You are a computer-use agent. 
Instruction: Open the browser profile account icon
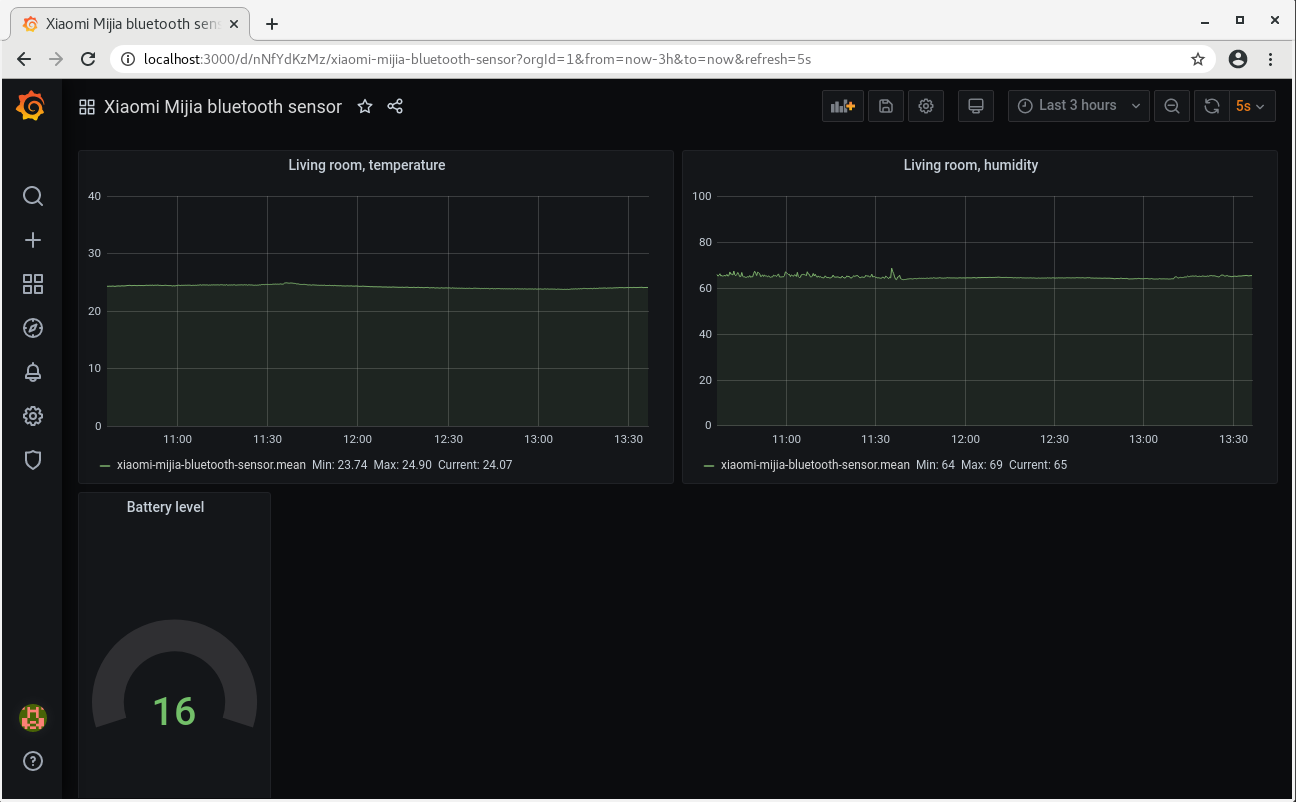pyautogui.click(x=1238, y=59)
